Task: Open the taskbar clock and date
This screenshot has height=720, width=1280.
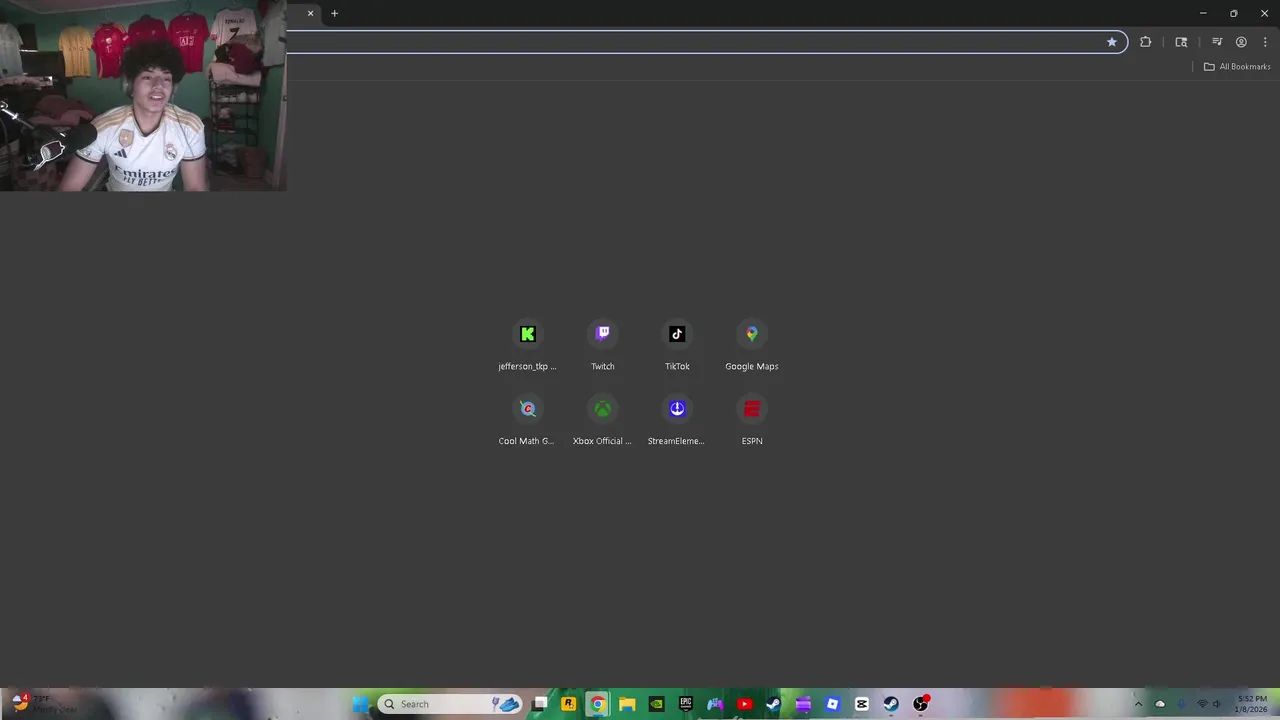Action: (1252, 704)
